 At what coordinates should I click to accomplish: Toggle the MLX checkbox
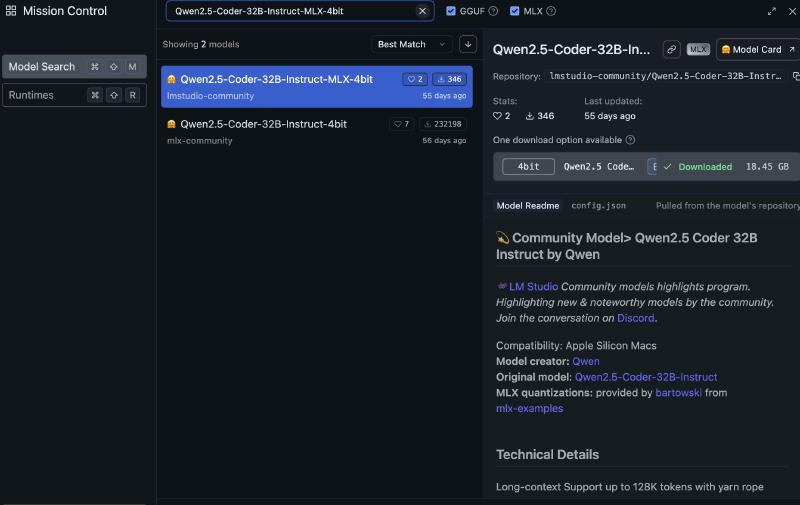click(514, 11)
